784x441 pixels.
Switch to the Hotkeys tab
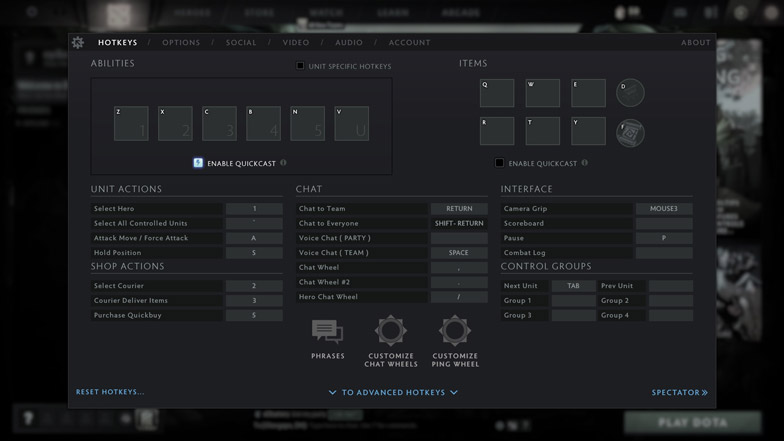[118, 42]
